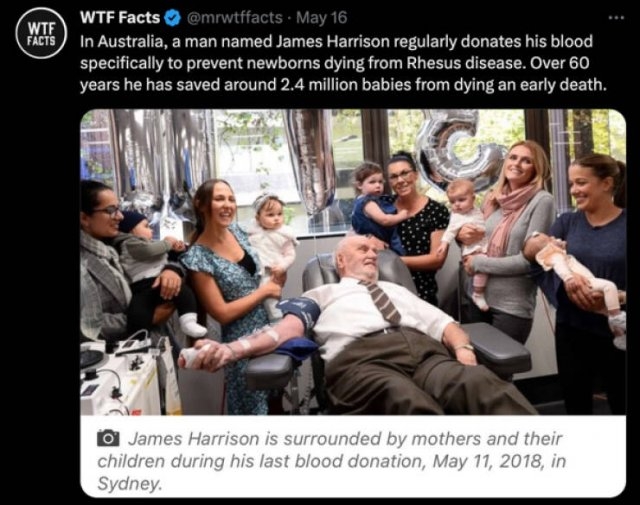Click the tweet text about James Harrison

pyautogui.click(x=340, y=62)
